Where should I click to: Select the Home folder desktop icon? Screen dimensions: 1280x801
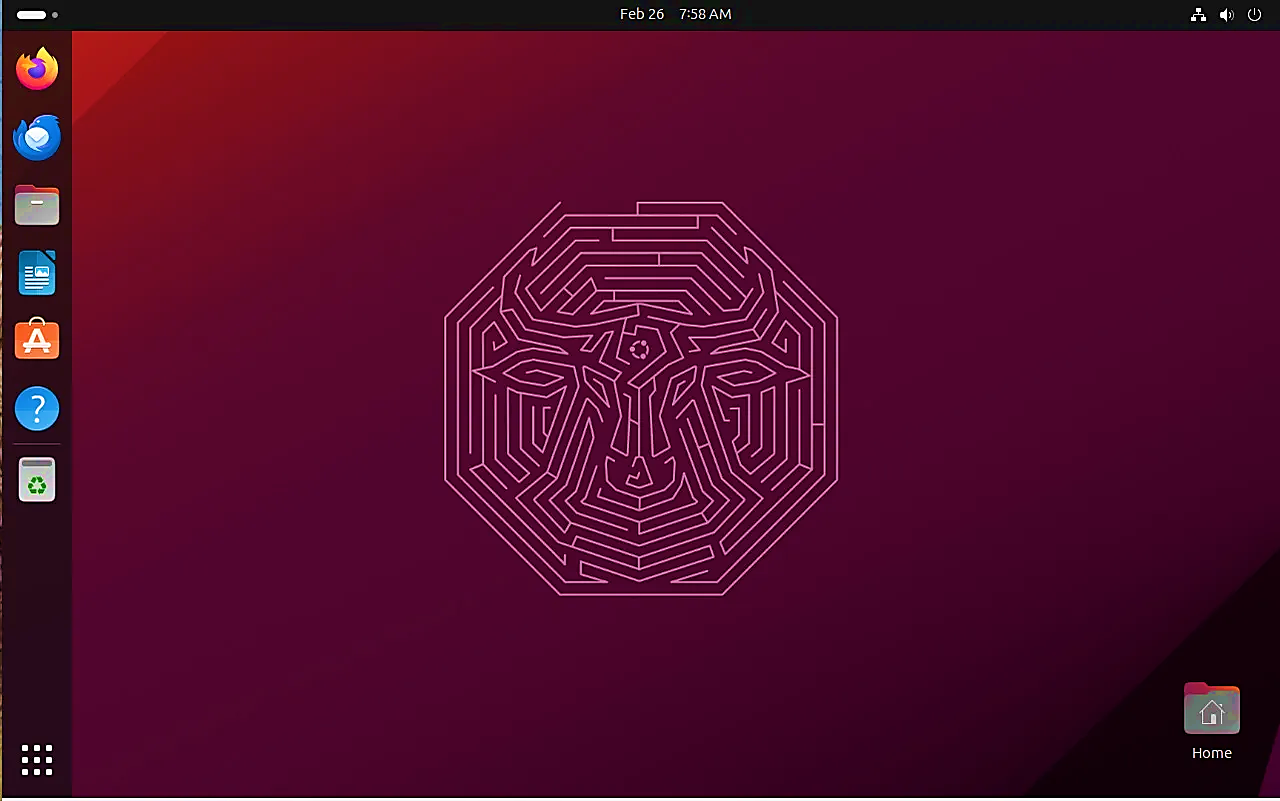(1211, 709)
